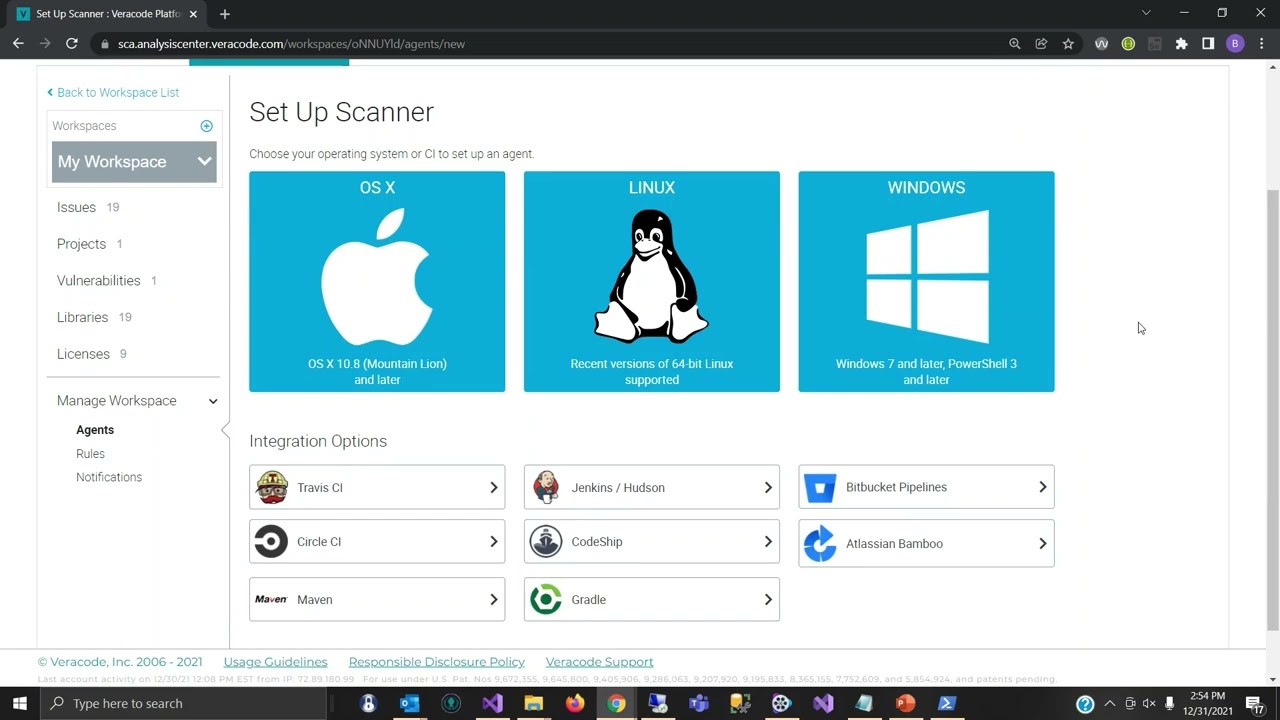This screenshot has width=1280, height=720.
Task: Open Firefox from the taskbar
Action: click(575, 703)
